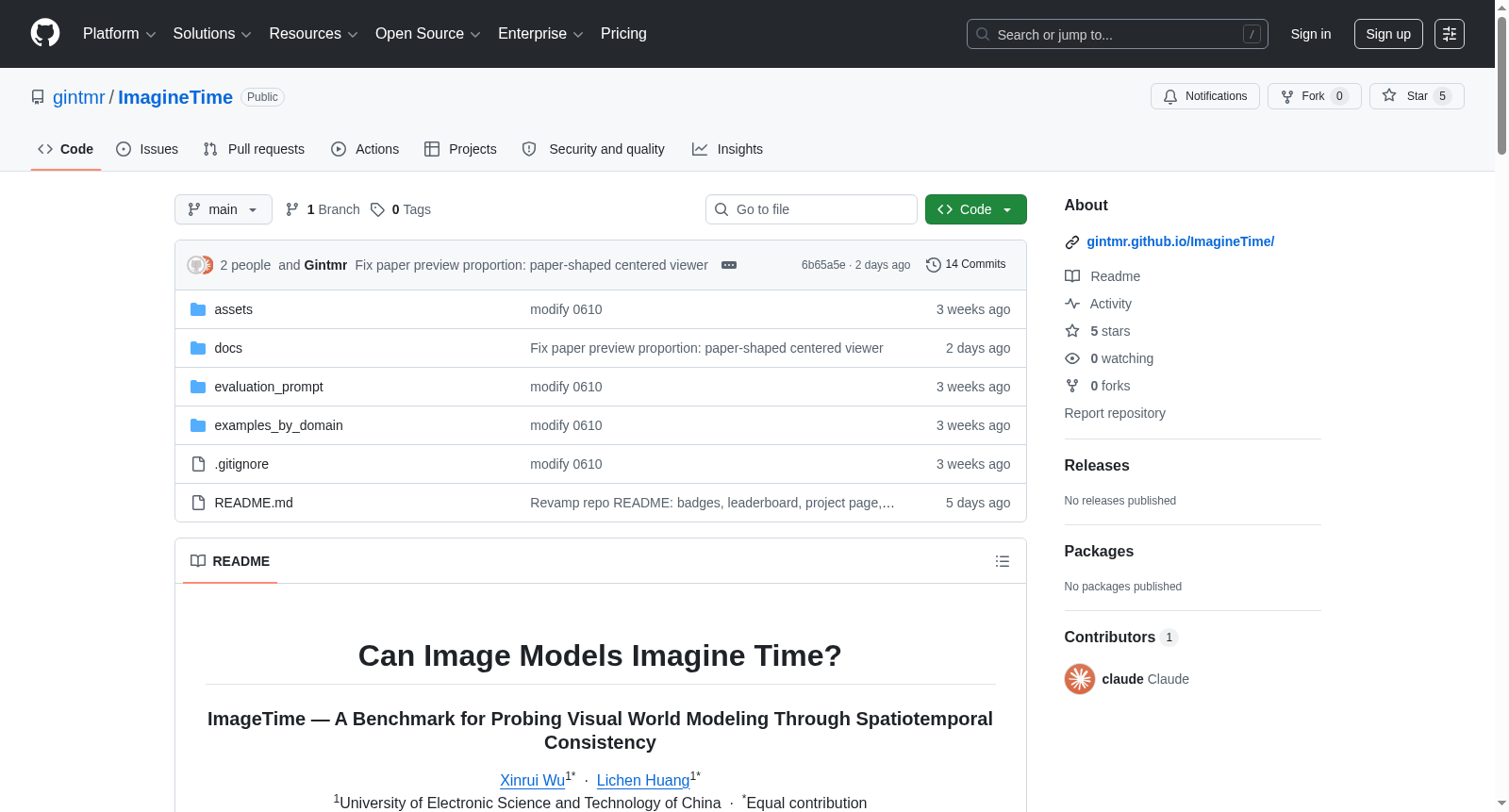This screenshot has height=812, width=1509.
Task: Open the docs folder icon
Action: tap(198, 348)
